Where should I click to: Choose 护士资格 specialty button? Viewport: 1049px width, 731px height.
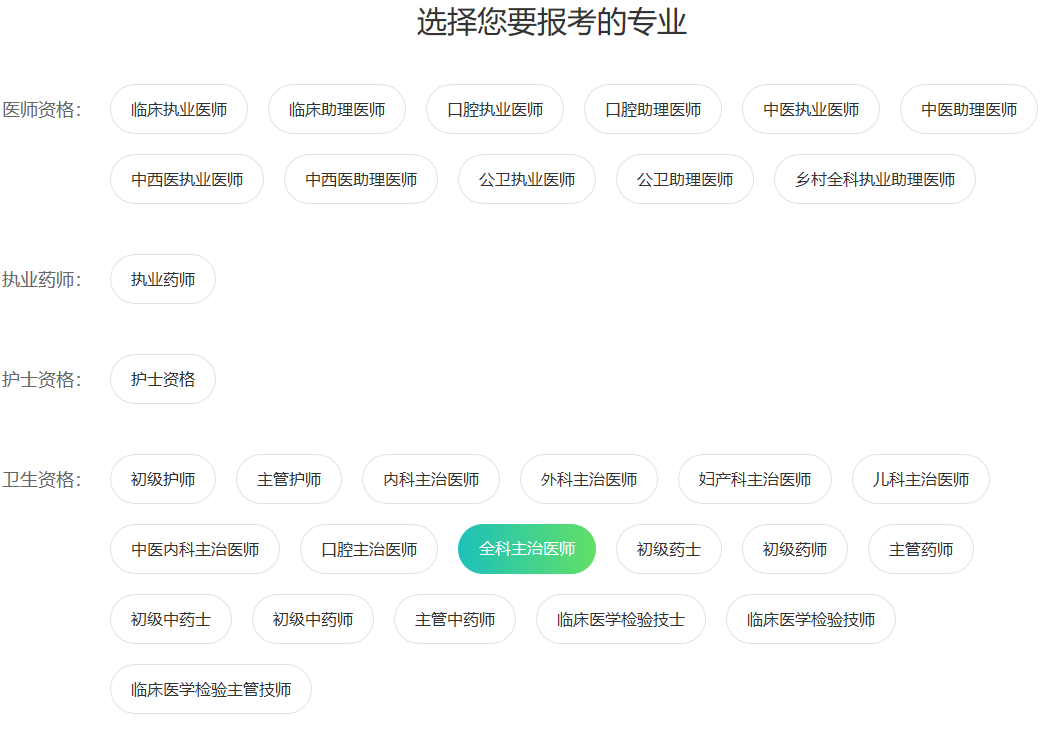pyautogui.click(x=163, y=379)
